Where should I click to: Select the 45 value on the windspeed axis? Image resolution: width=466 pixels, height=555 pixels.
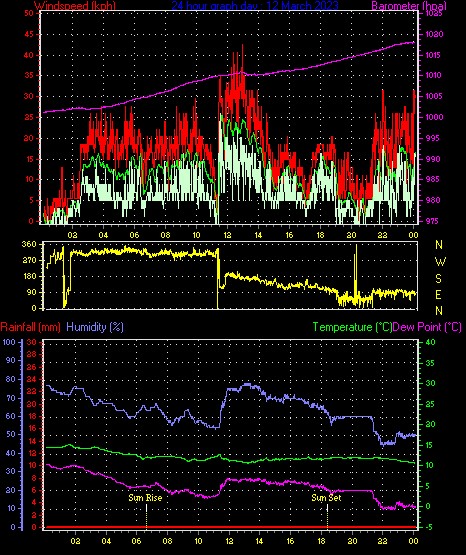tap(29, 34)
